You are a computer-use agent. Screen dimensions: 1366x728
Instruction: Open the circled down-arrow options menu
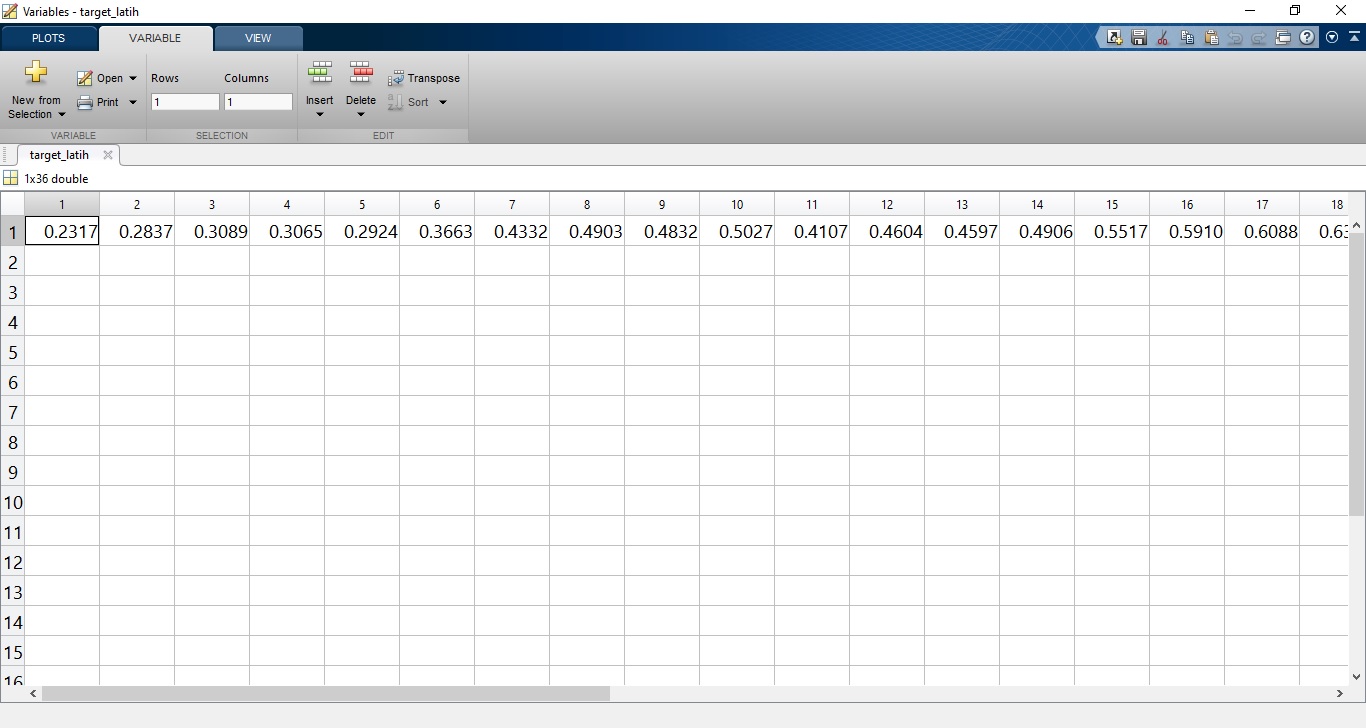point(1332,38)
